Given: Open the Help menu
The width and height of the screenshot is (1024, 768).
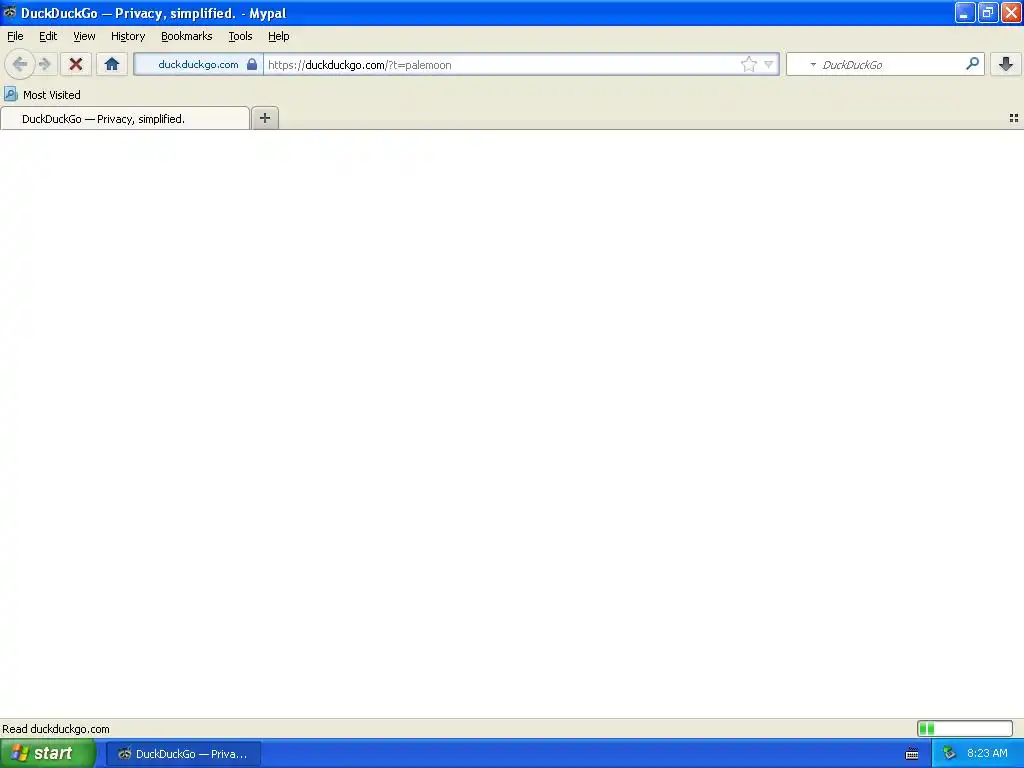Looking at the screenshot, I should [x=278, y=36].
